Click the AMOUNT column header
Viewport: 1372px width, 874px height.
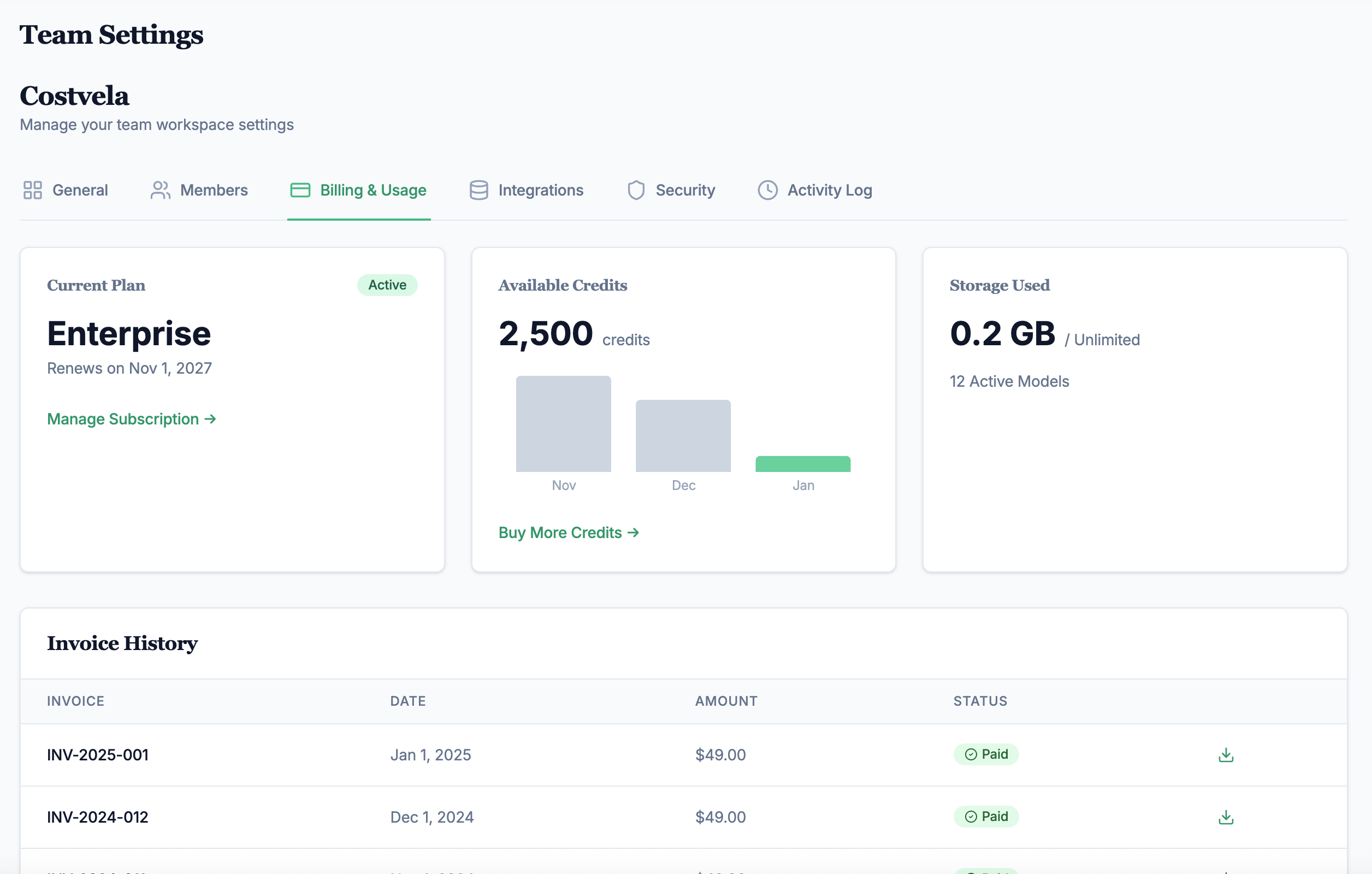(725, 701)
